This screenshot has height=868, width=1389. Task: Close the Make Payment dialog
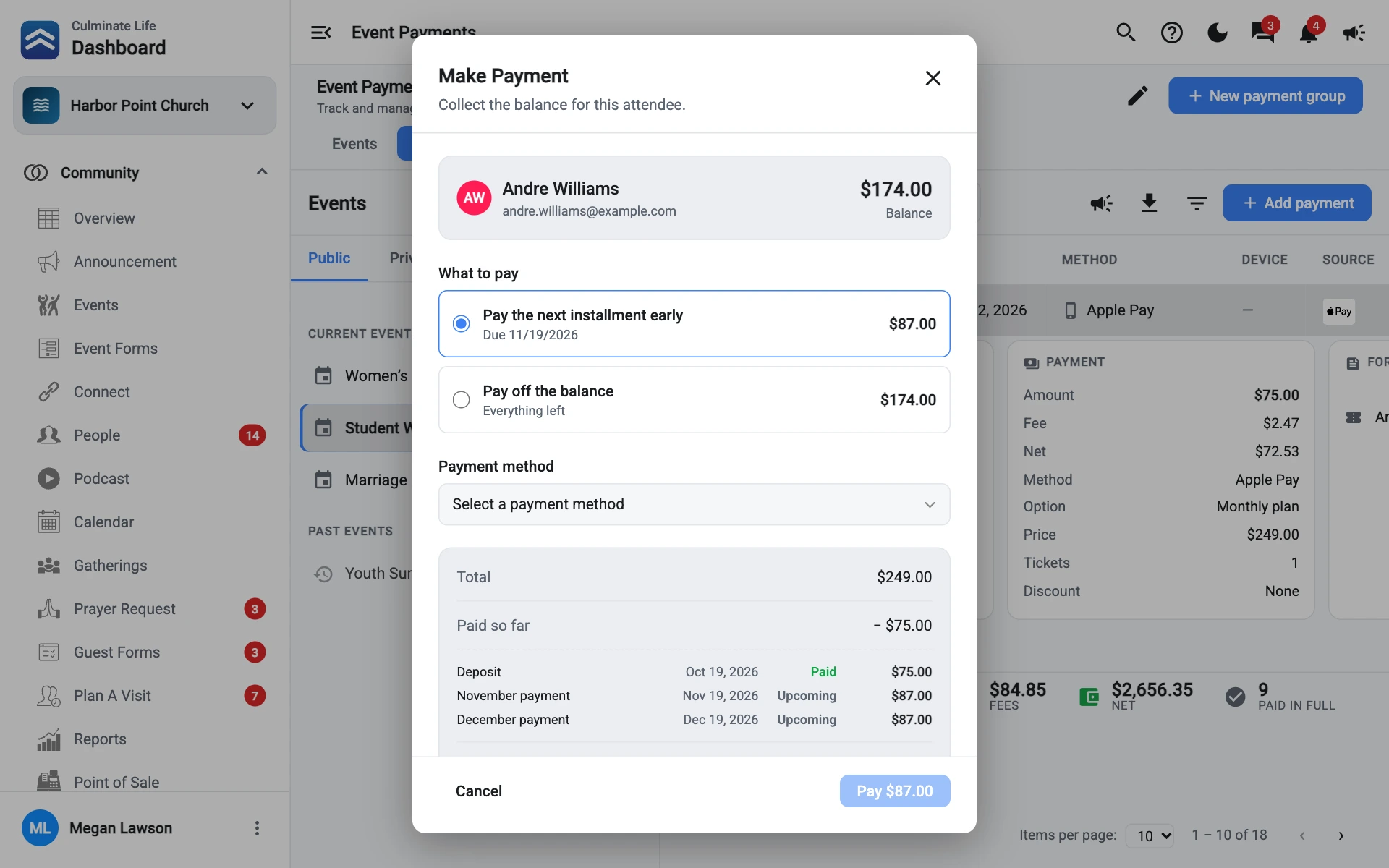pyautogui.click(x=933, y=78)
